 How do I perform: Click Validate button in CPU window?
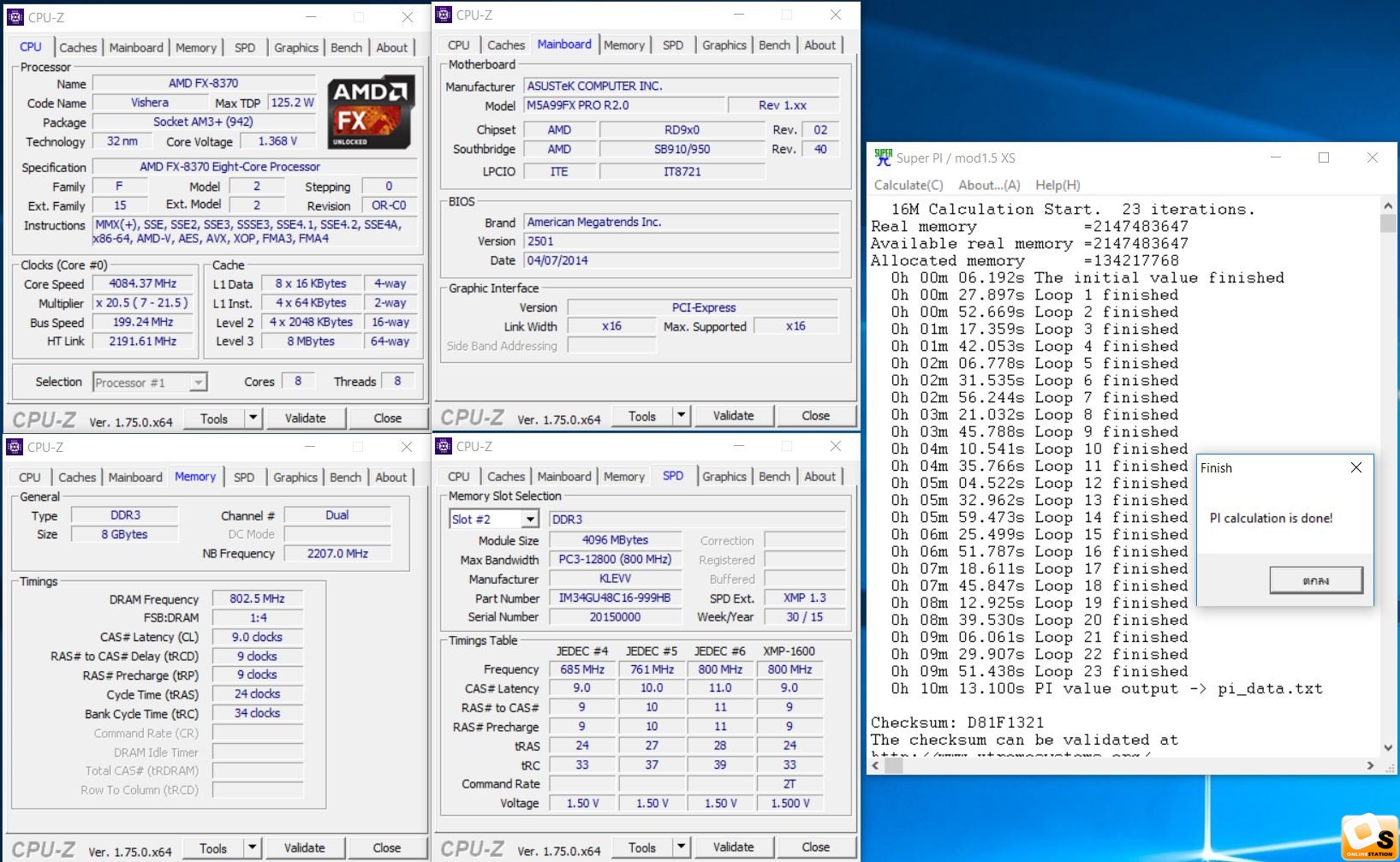pos(306,419)
